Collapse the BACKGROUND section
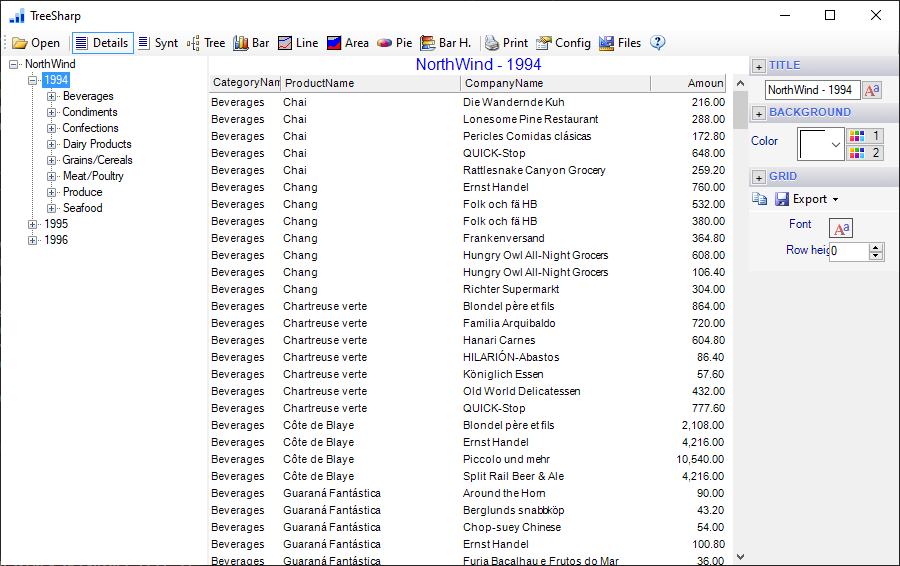Image resolution: width=900 pixels, height=566 pixels. [x=759, y=114]
